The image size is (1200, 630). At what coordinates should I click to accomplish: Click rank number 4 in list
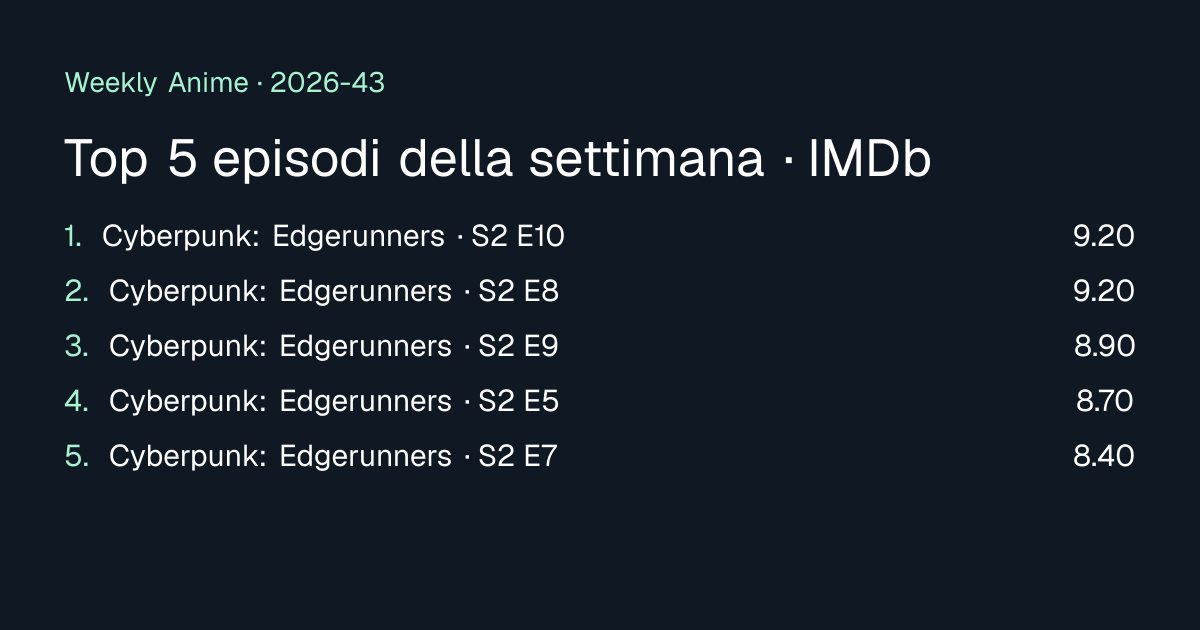(76, 402)
